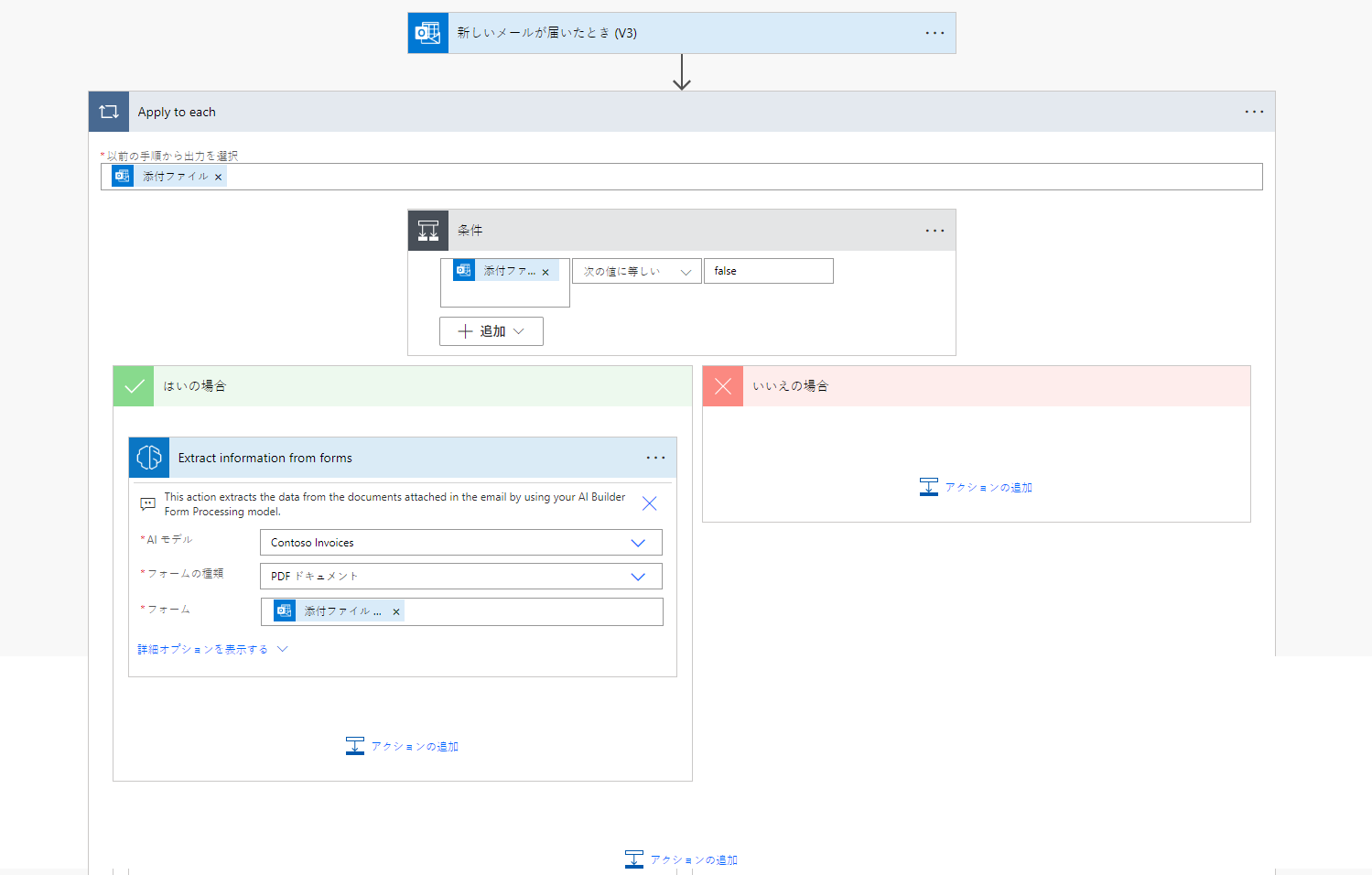Remove the 添付ファ... token from the condition

[546, 272]
